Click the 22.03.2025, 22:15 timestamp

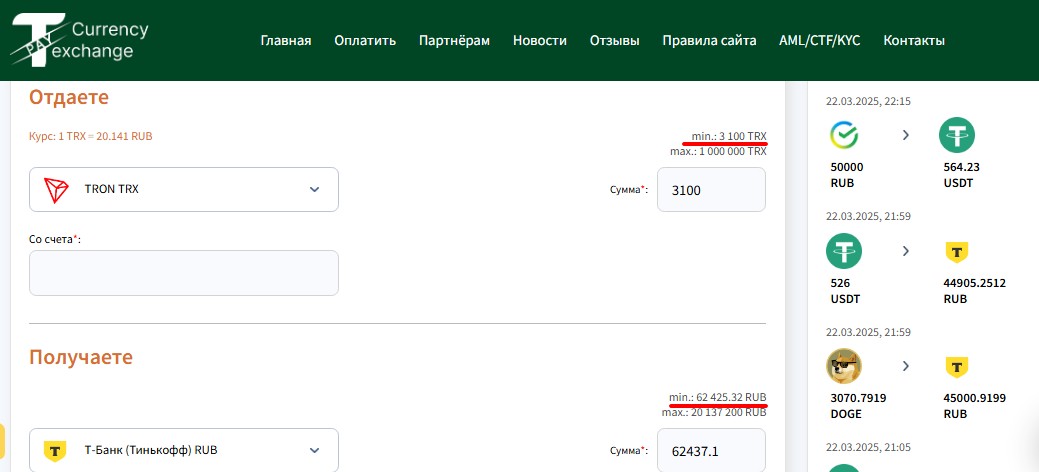pos(868,101)
